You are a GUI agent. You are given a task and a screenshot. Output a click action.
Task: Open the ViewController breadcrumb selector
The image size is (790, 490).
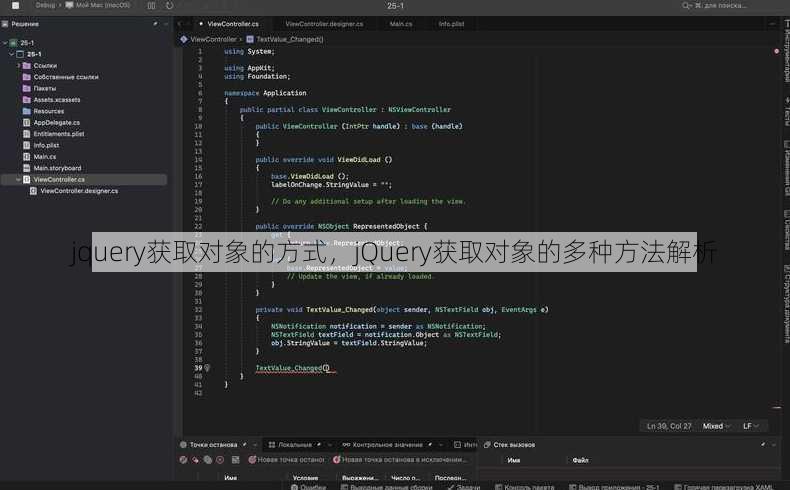[x=209, y=39]
